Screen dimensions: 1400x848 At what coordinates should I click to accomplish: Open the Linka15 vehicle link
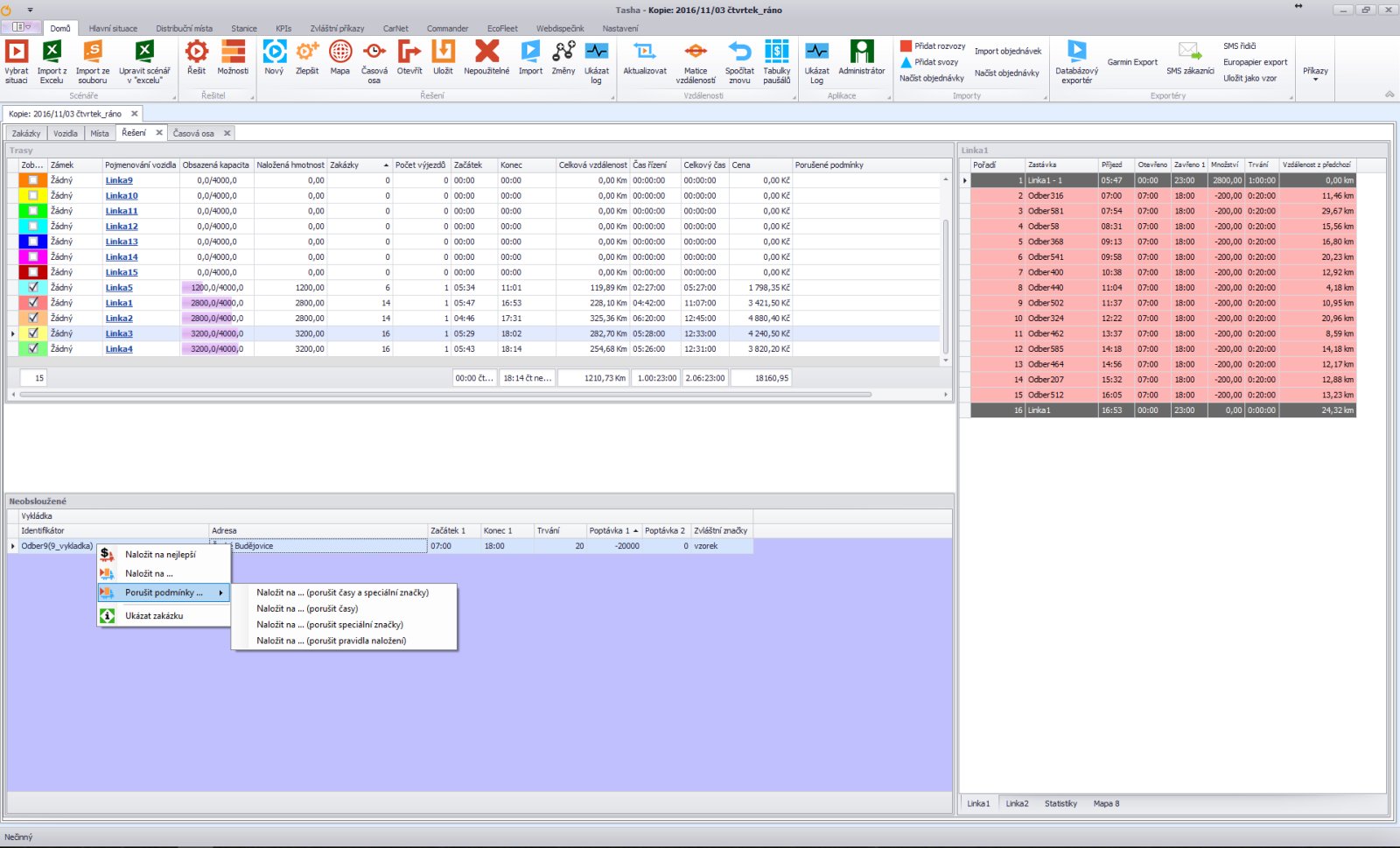(122, 272)
